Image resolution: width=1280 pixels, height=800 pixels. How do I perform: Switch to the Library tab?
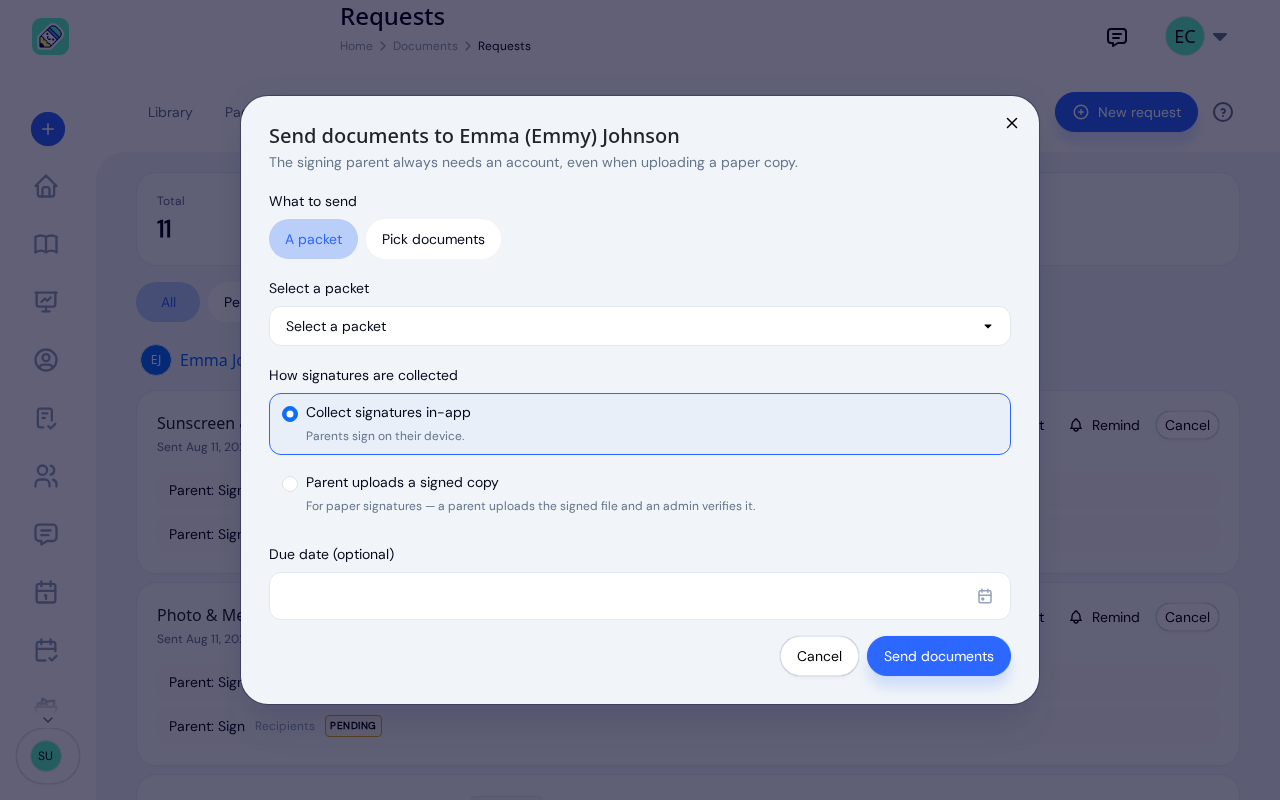tap(170, 112)
